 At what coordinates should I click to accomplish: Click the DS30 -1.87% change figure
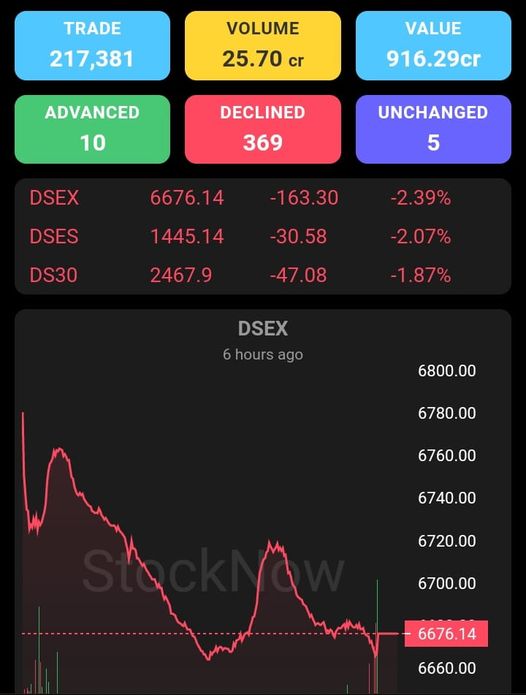click(x=421, y=275)
